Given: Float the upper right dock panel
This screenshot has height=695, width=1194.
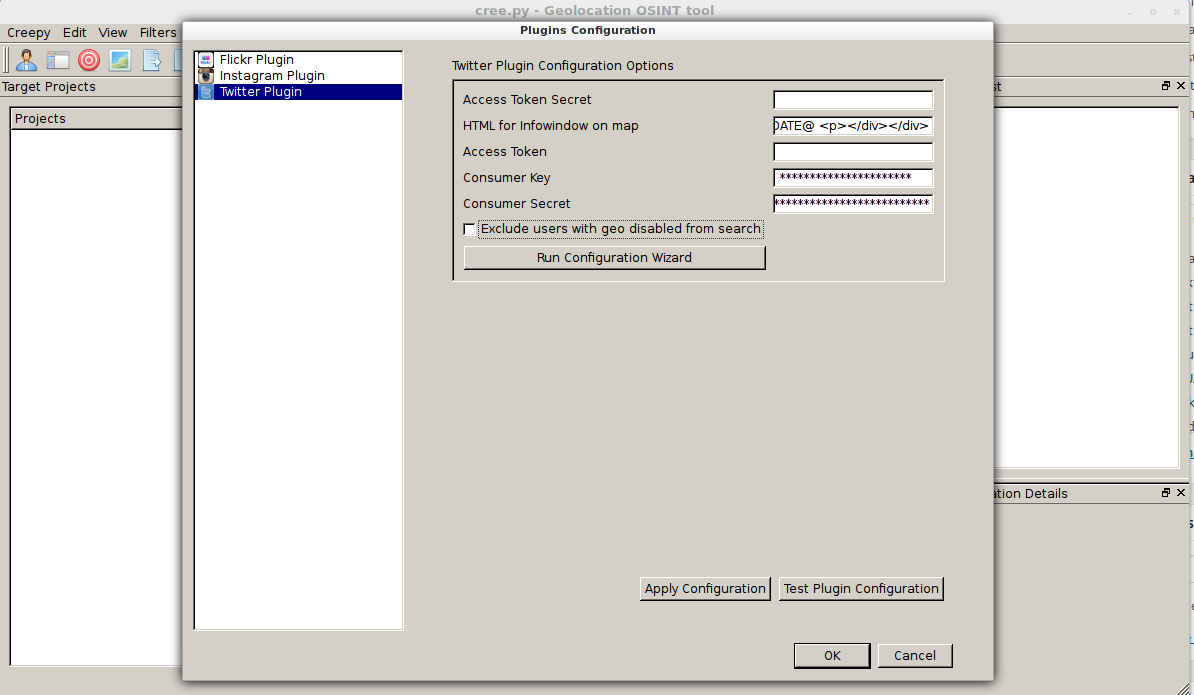Looking at the screenshot, I should pos(1166,86).
